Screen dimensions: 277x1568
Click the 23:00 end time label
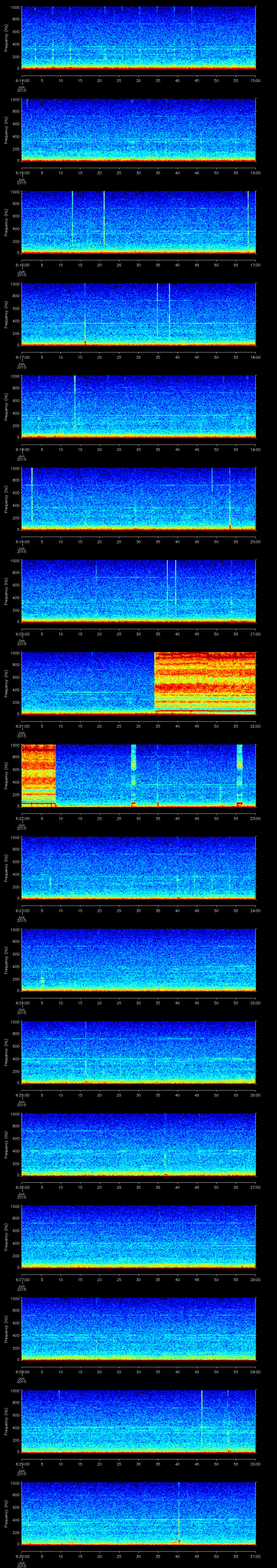(x=256, y=818)
